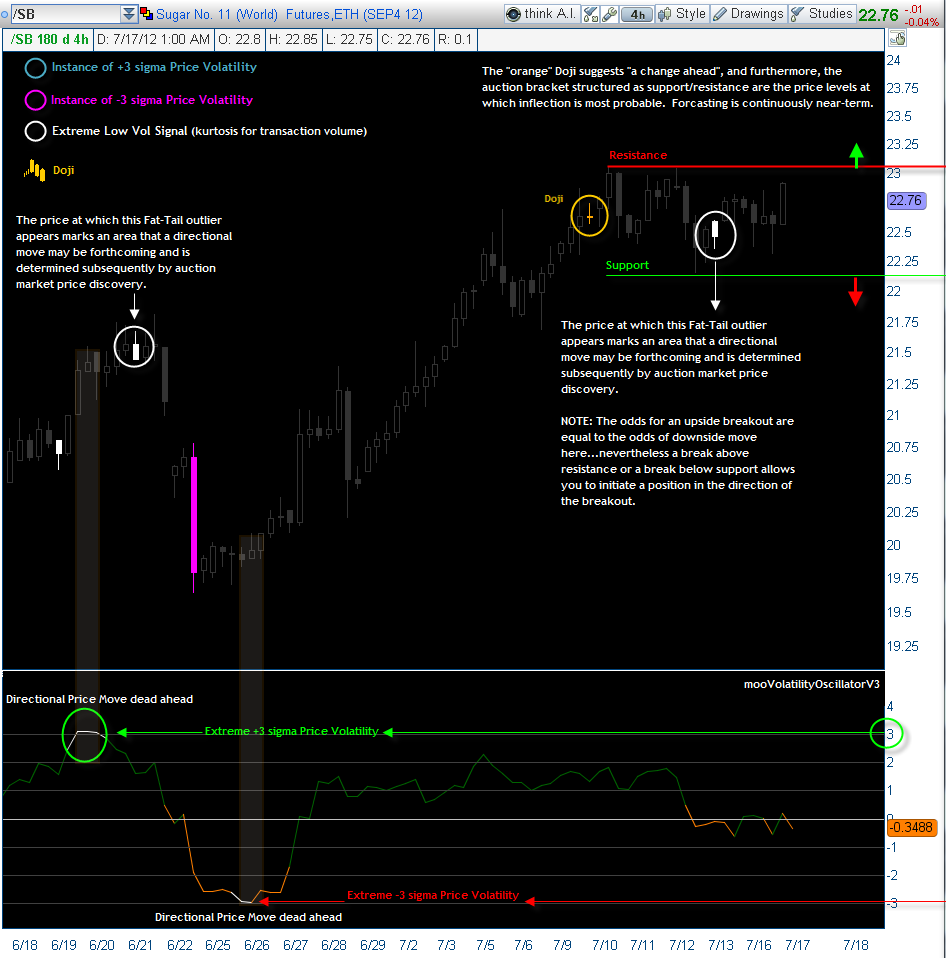This screenshot has width=946, height=958.
Task: Click the '/SB 180 d 4h' chart label
Action: (x=50, y=40)
